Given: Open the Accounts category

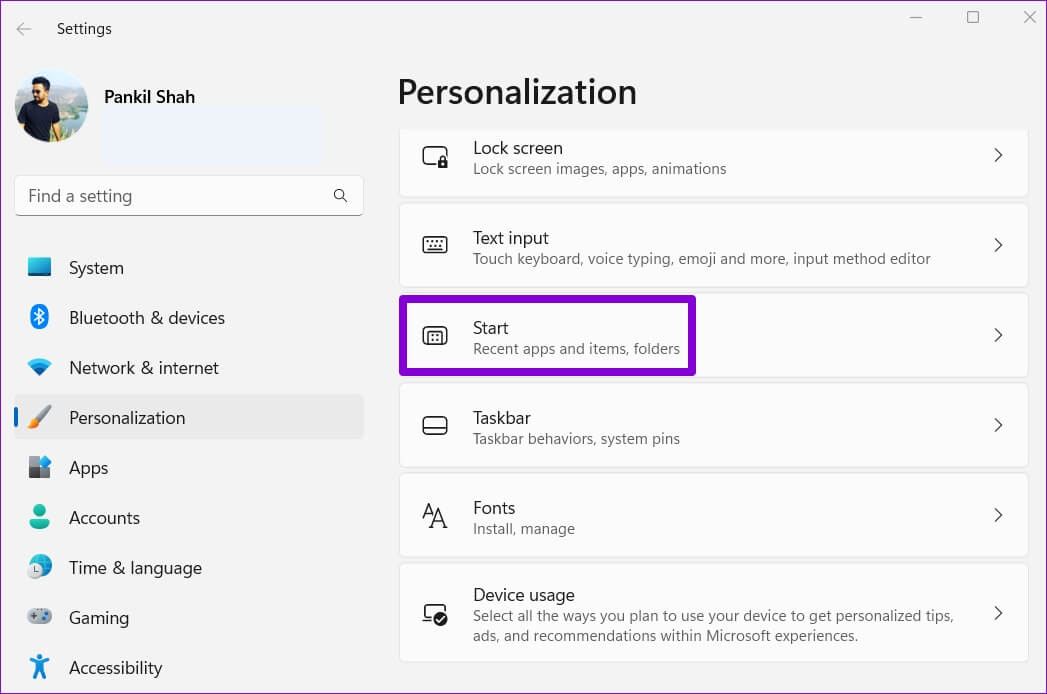Looking at the screenshot, I should (x=189, y=518).
